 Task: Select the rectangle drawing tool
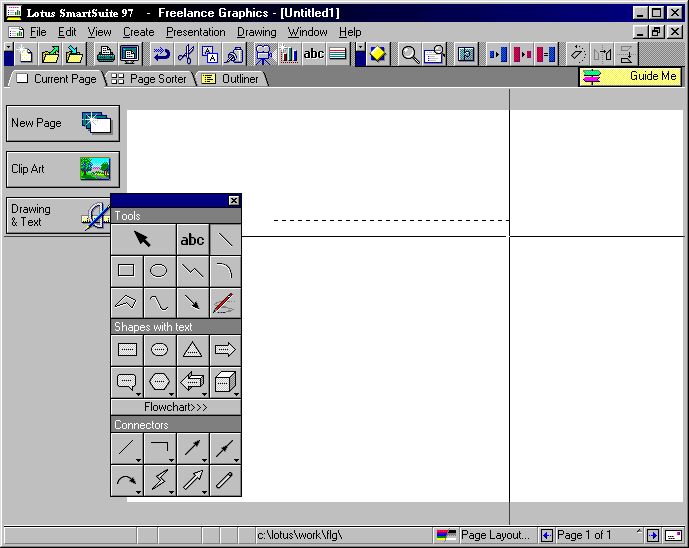[x=127, y=271]
